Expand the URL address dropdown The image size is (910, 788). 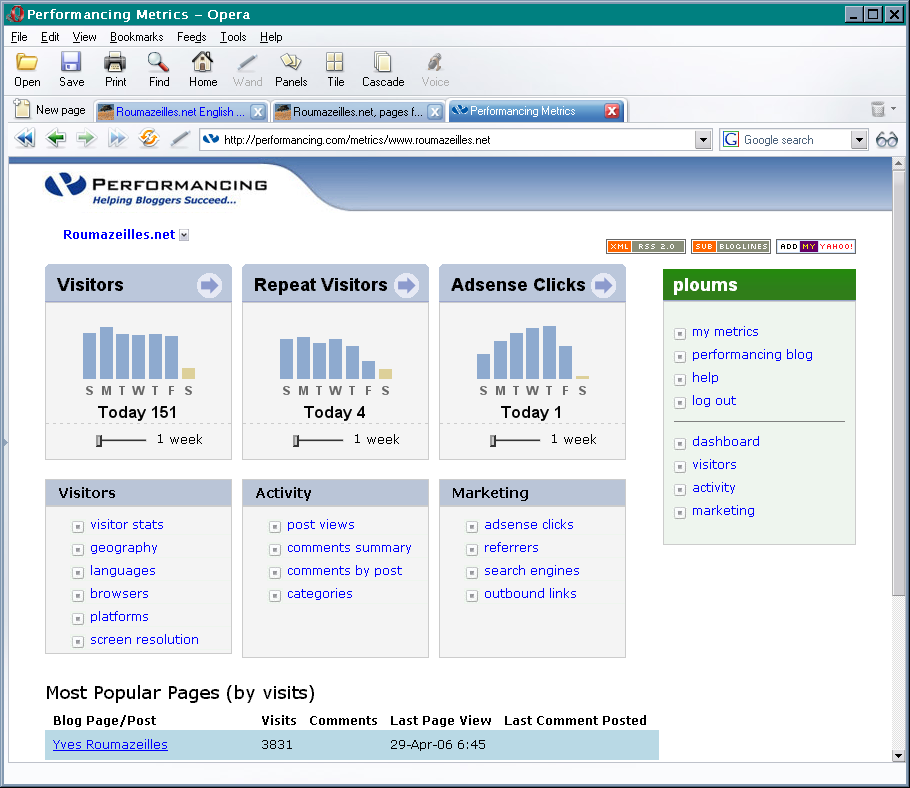[703, 140]
